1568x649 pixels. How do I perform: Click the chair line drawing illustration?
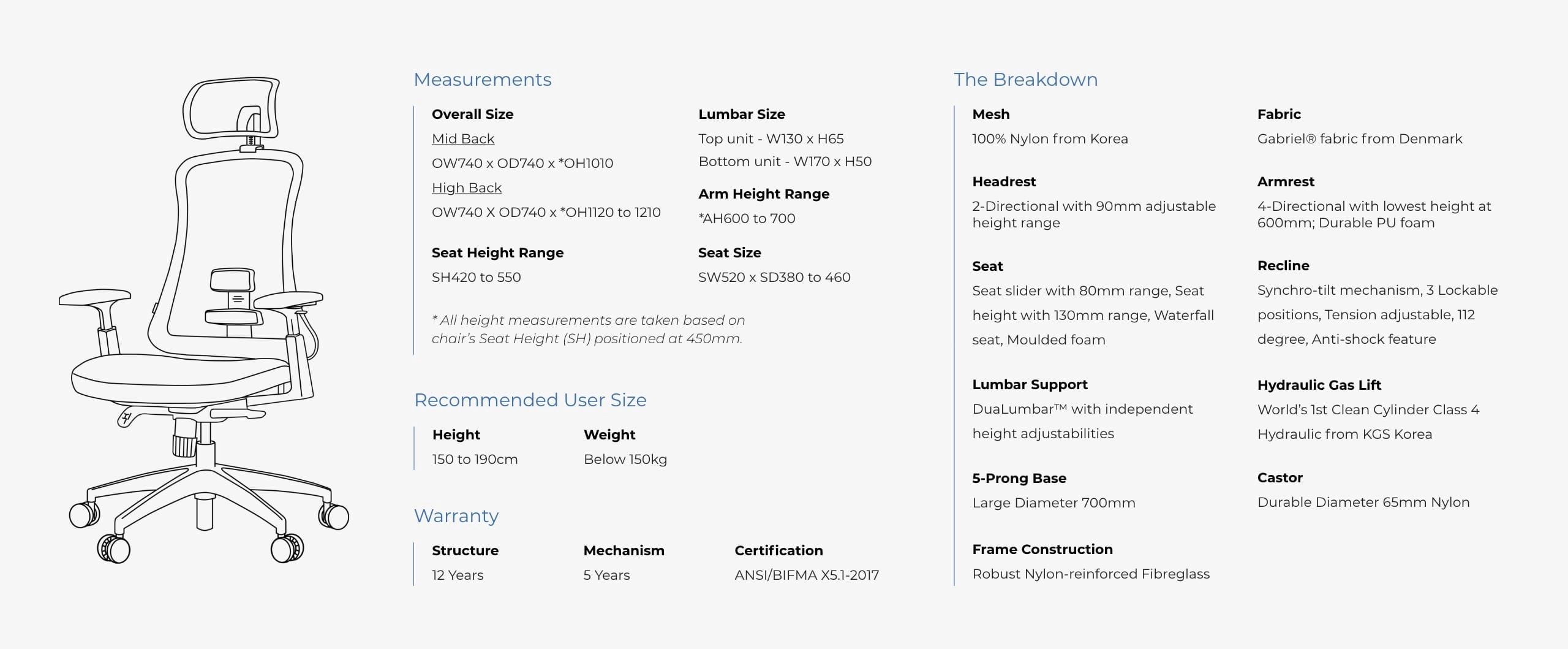204,320
